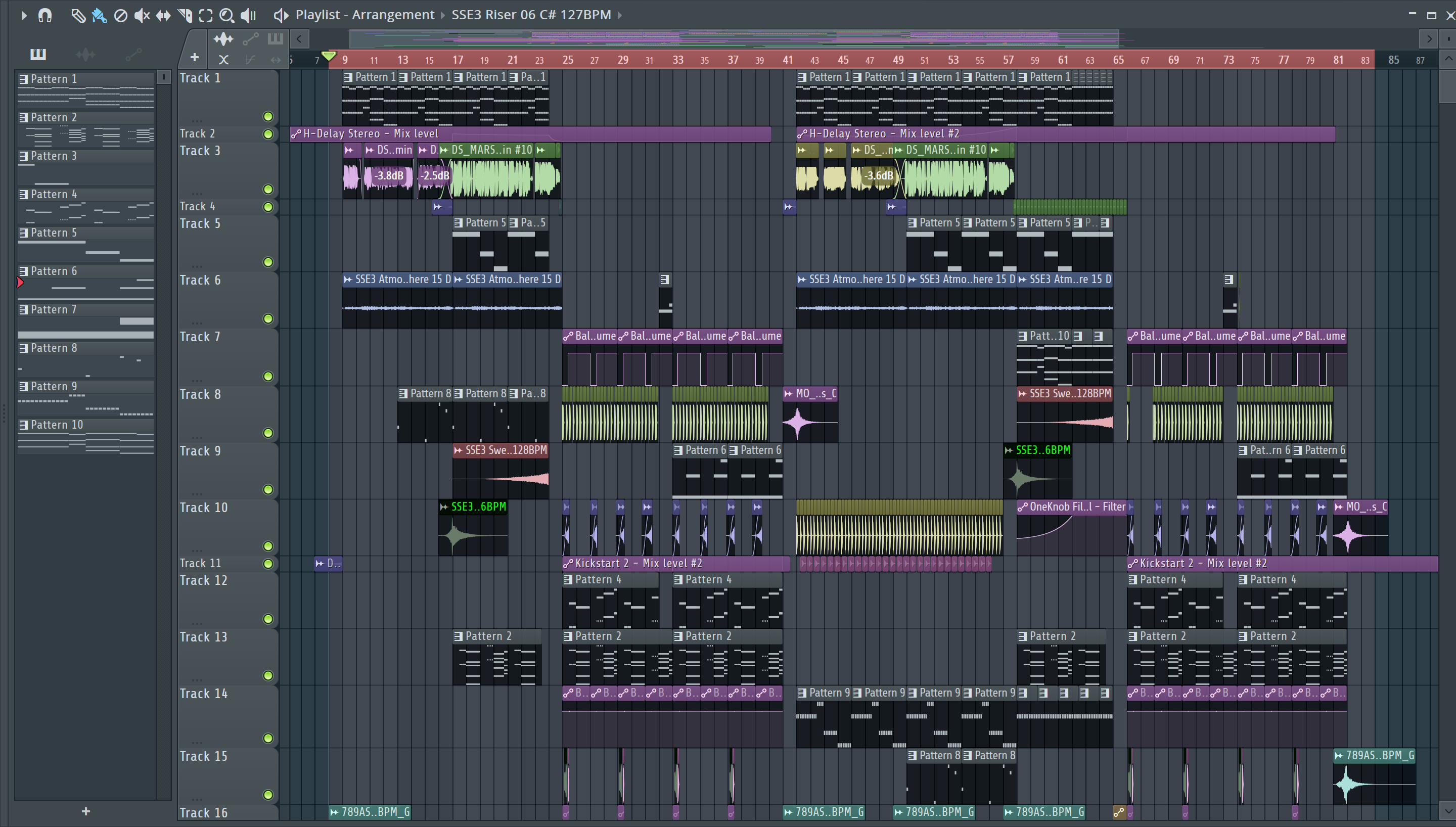Select the Playback scrub tool

coord(248,15)
